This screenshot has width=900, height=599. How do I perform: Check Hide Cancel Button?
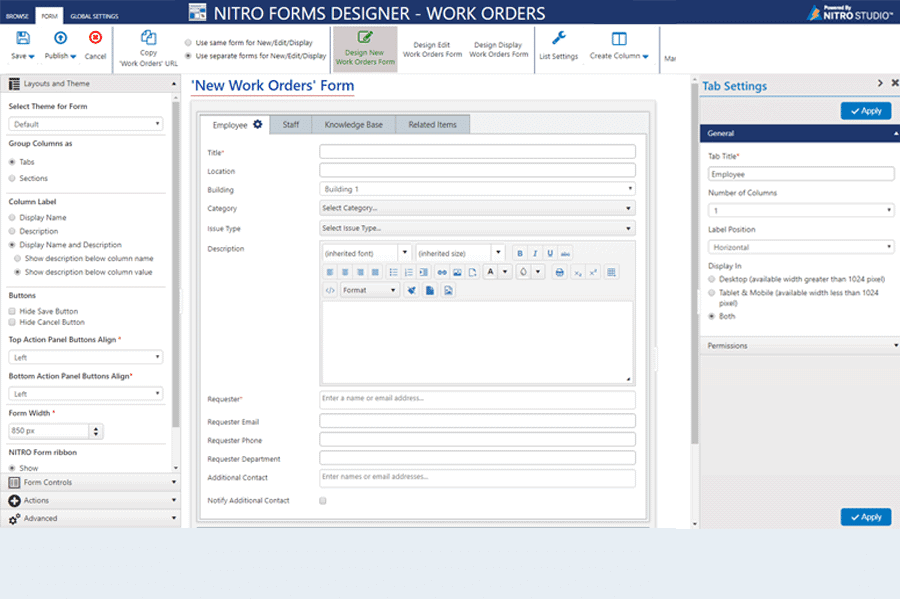pos(12,322)
